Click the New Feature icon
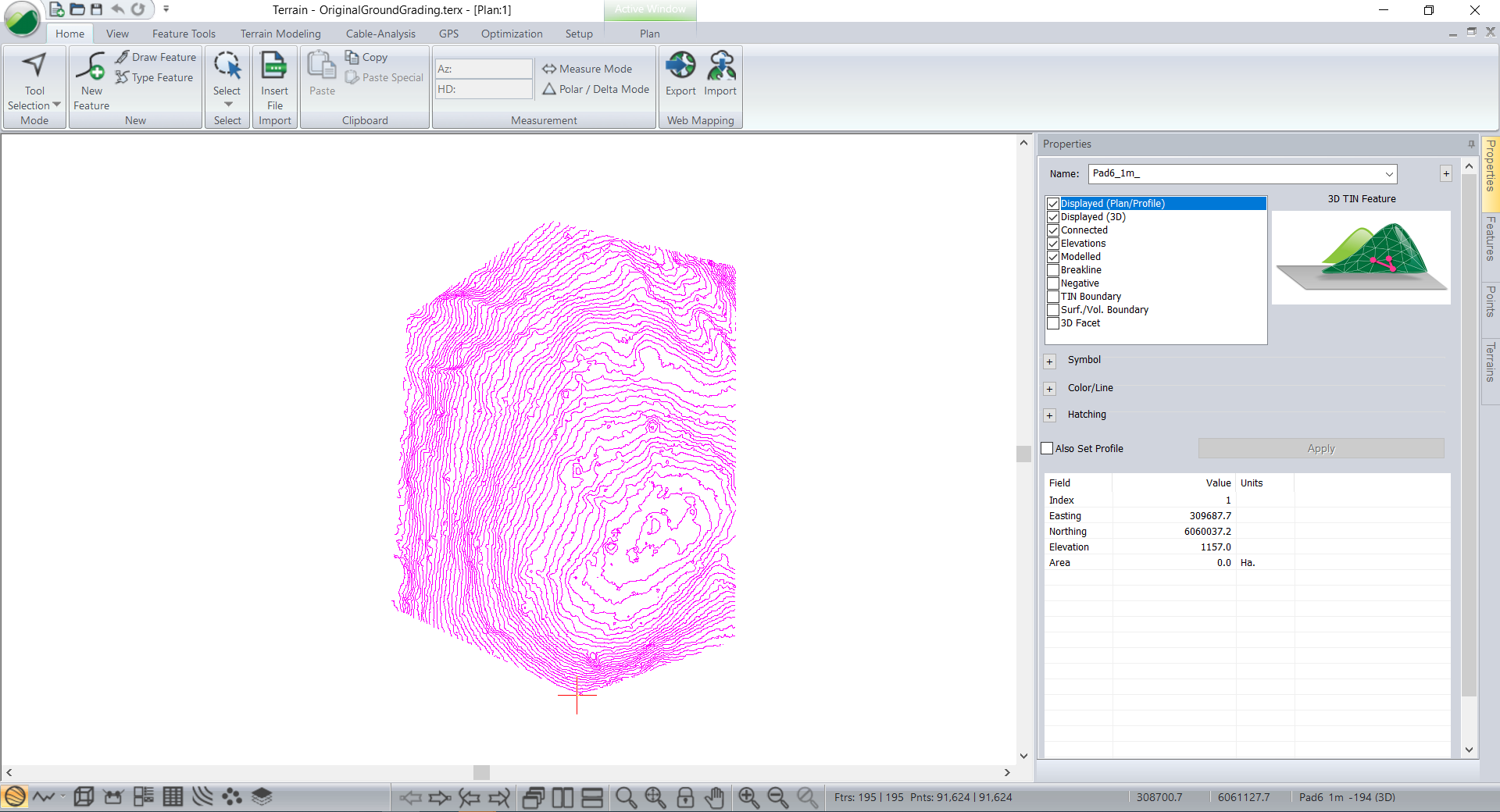 (x=91, y=66)
